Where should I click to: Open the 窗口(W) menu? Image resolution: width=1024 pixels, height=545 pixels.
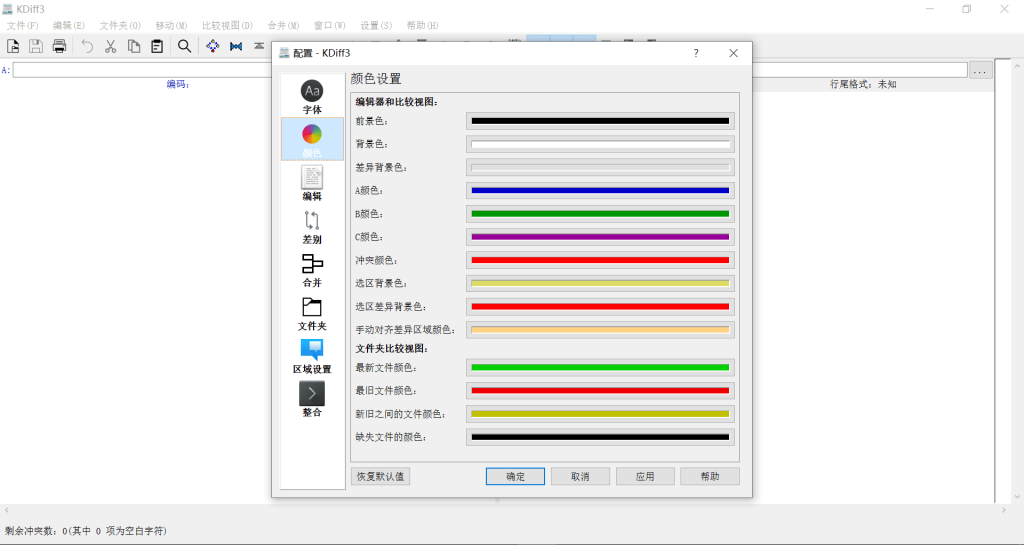[x=330, y=25]
